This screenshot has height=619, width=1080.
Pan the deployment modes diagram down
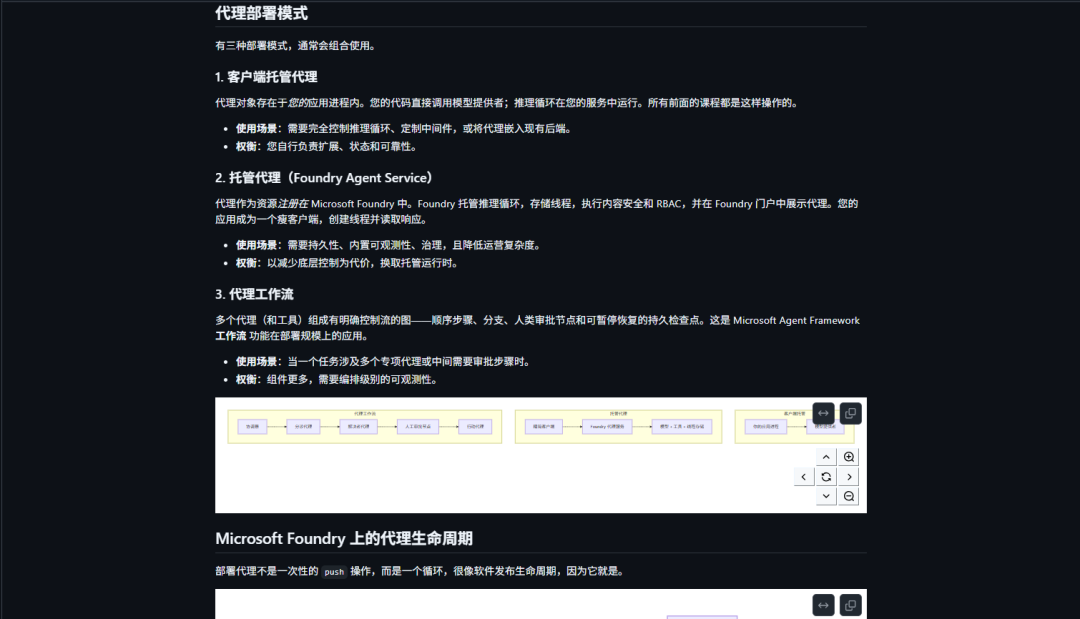coord(826,496)
